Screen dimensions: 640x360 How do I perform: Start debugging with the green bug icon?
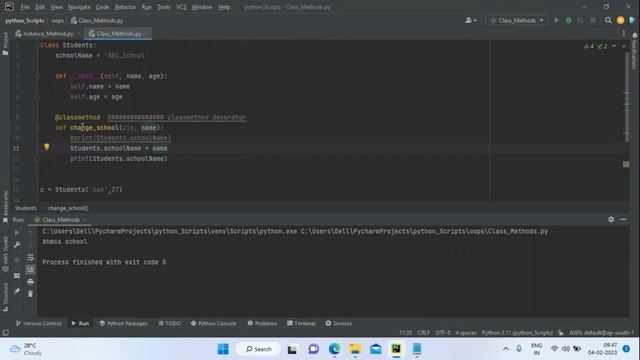[569, 20]
